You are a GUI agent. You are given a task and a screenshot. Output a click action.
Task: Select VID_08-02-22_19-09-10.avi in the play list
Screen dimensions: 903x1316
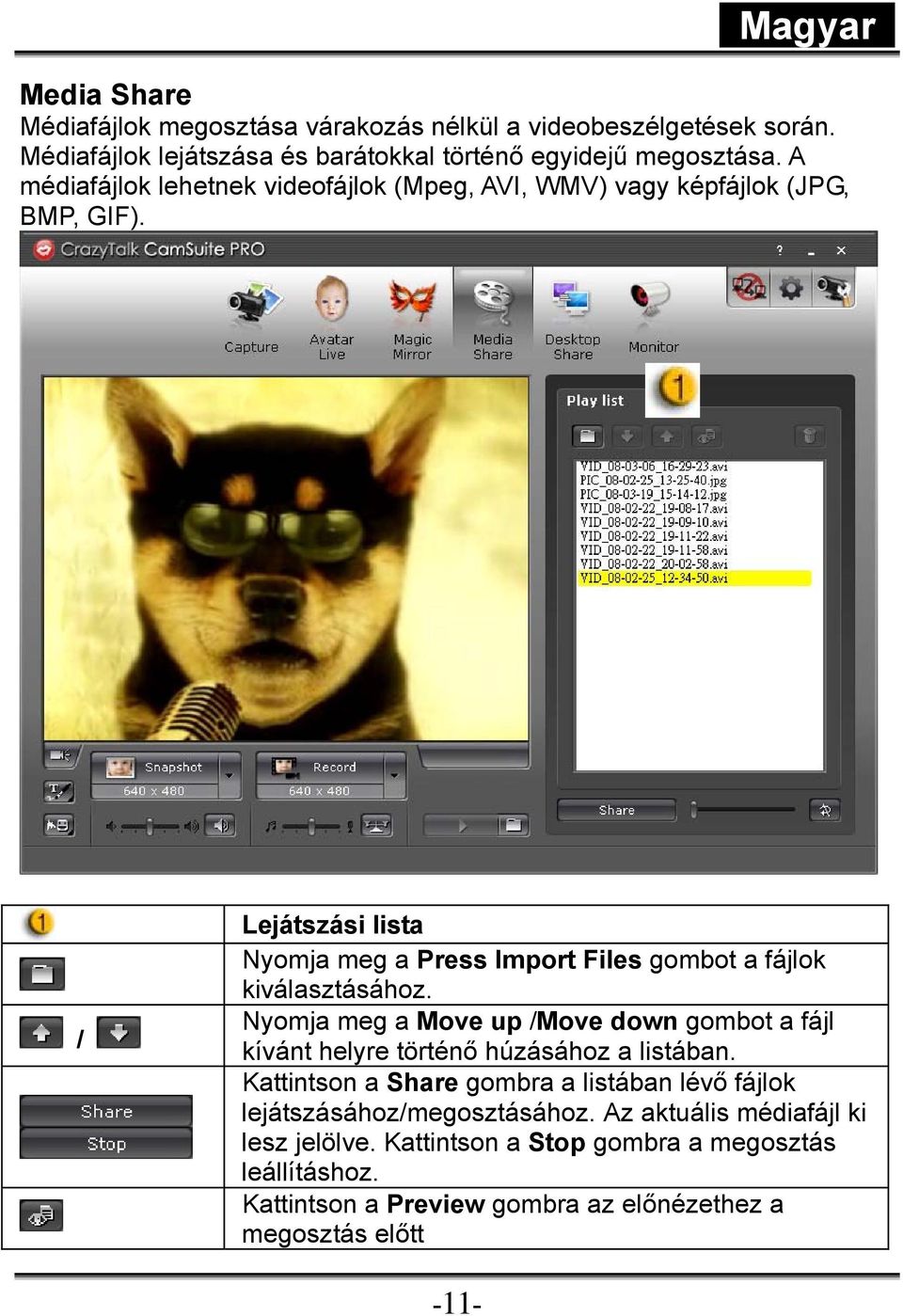click(x=654, y=522)
